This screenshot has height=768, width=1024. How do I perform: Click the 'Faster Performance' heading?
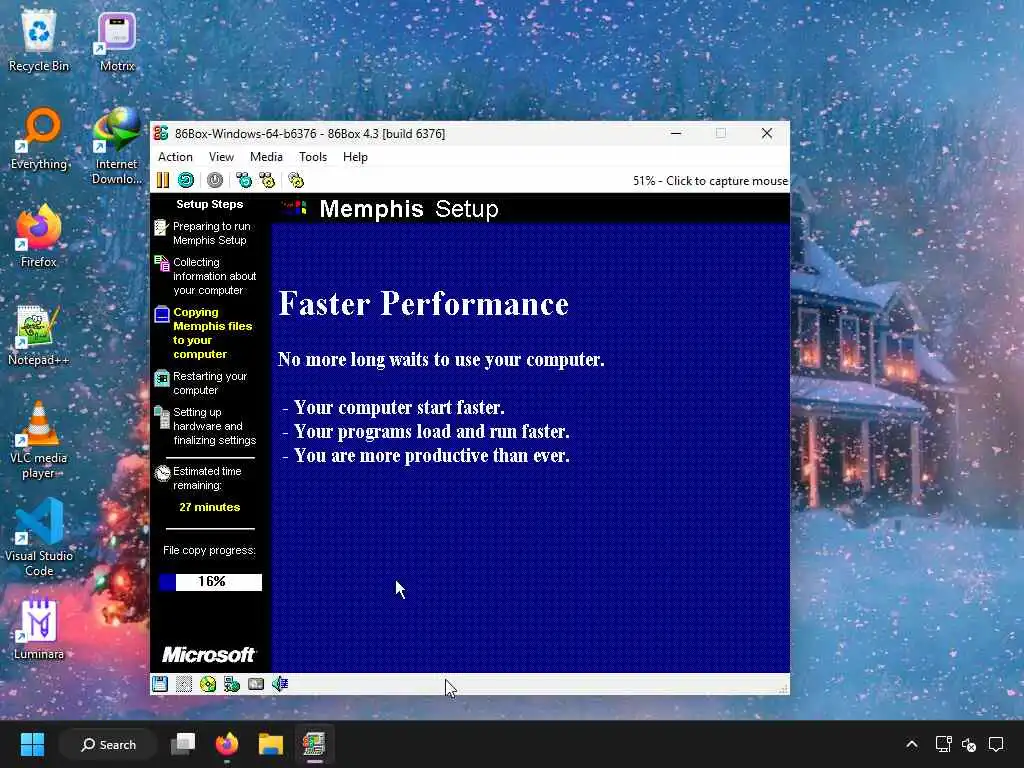point(423,304)
